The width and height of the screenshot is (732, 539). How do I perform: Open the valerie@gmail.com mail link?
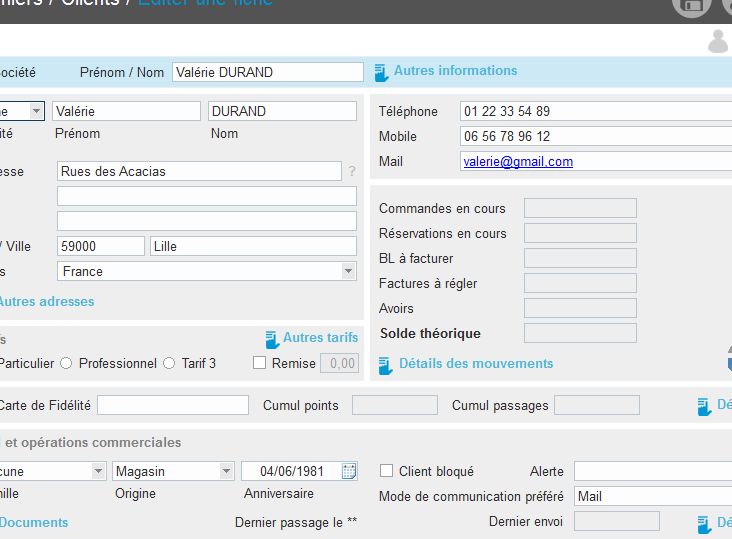click(518, 161)
